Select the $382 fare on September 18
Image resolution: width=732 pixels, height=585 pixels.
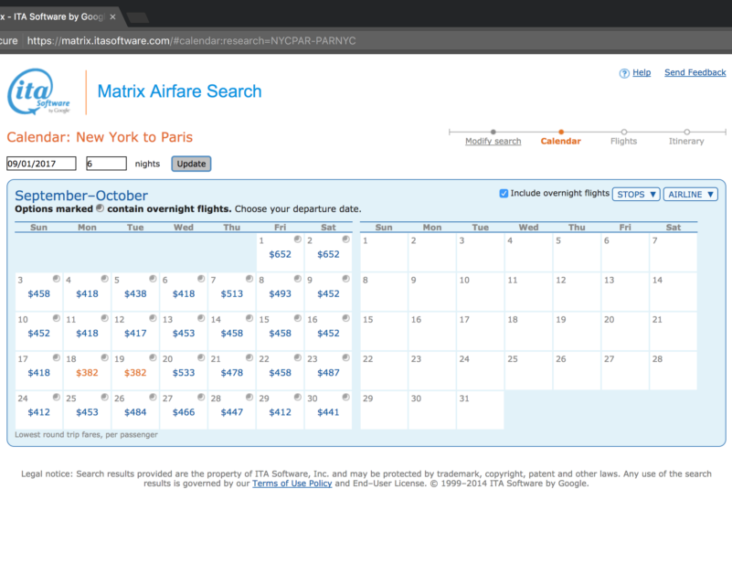tap(87, 373)
